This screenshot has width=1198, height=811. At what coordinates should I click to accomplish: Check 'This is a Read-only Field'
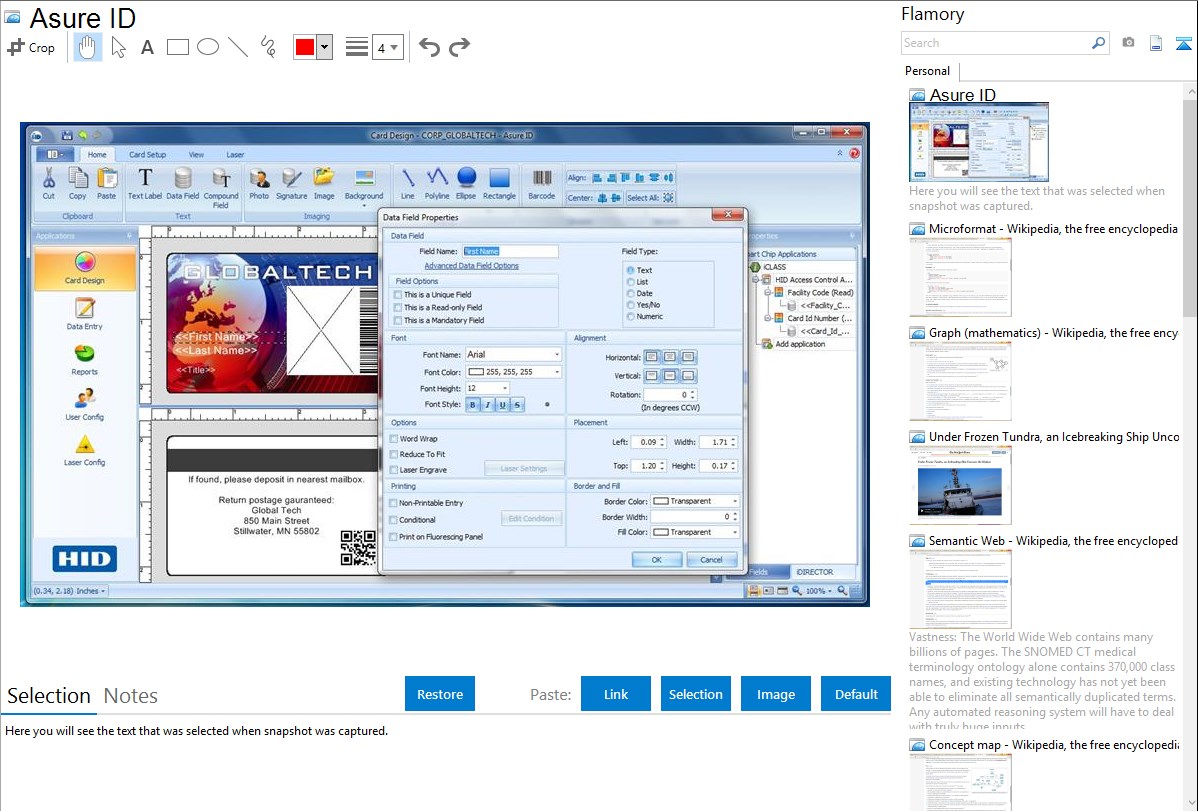pyautogui.click(x=397, y=307)
